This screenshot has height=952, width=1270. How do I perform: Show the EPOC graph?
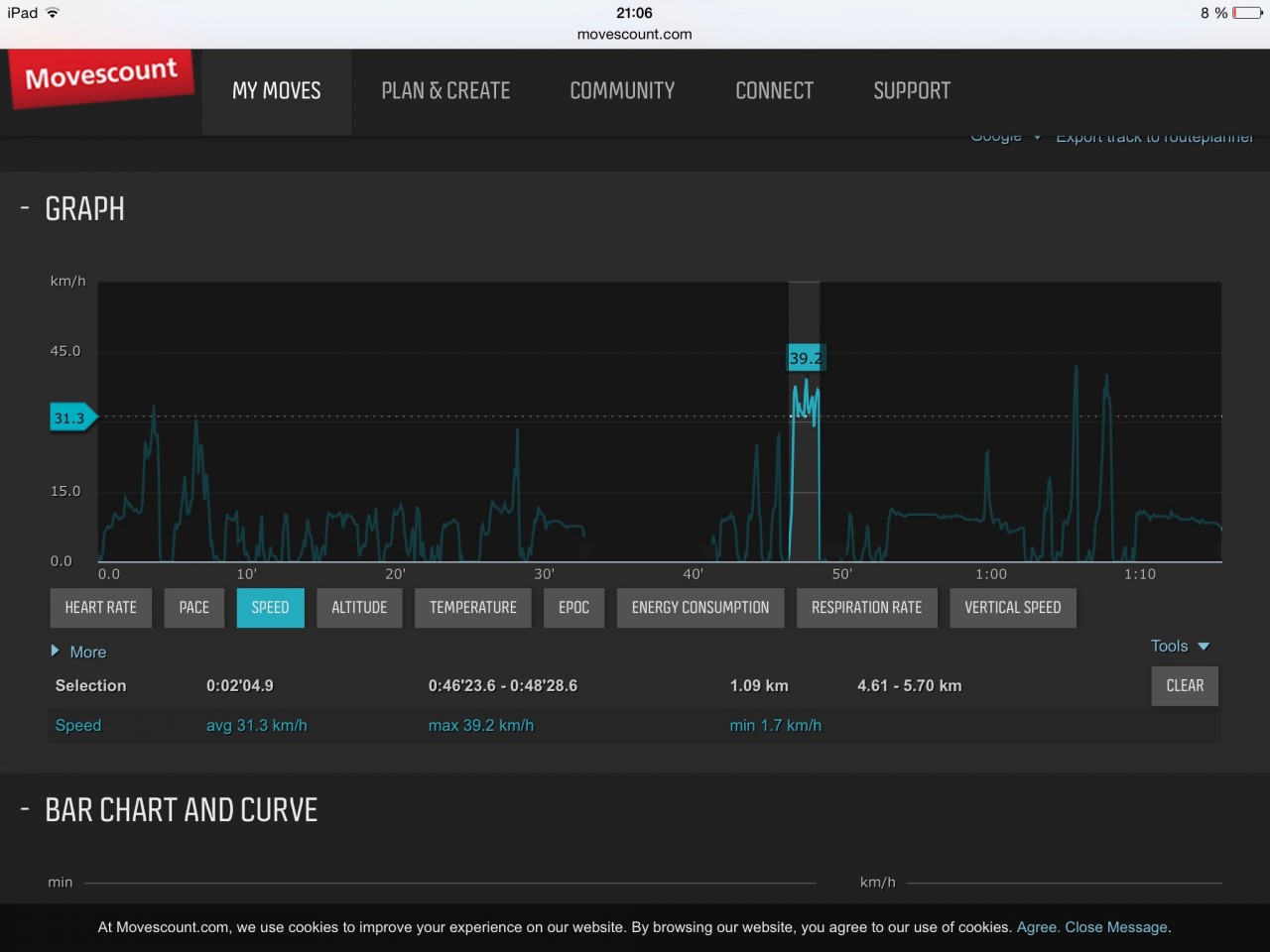(x=573, y=608)
